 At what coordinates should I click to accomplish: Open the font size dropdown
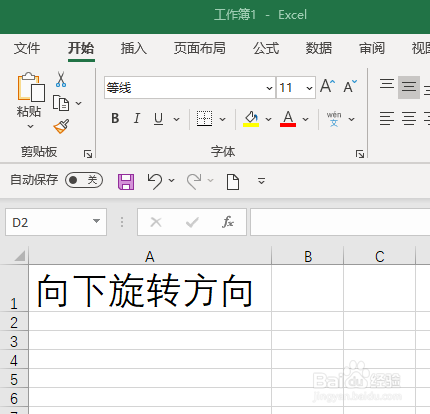click(309, 88)
